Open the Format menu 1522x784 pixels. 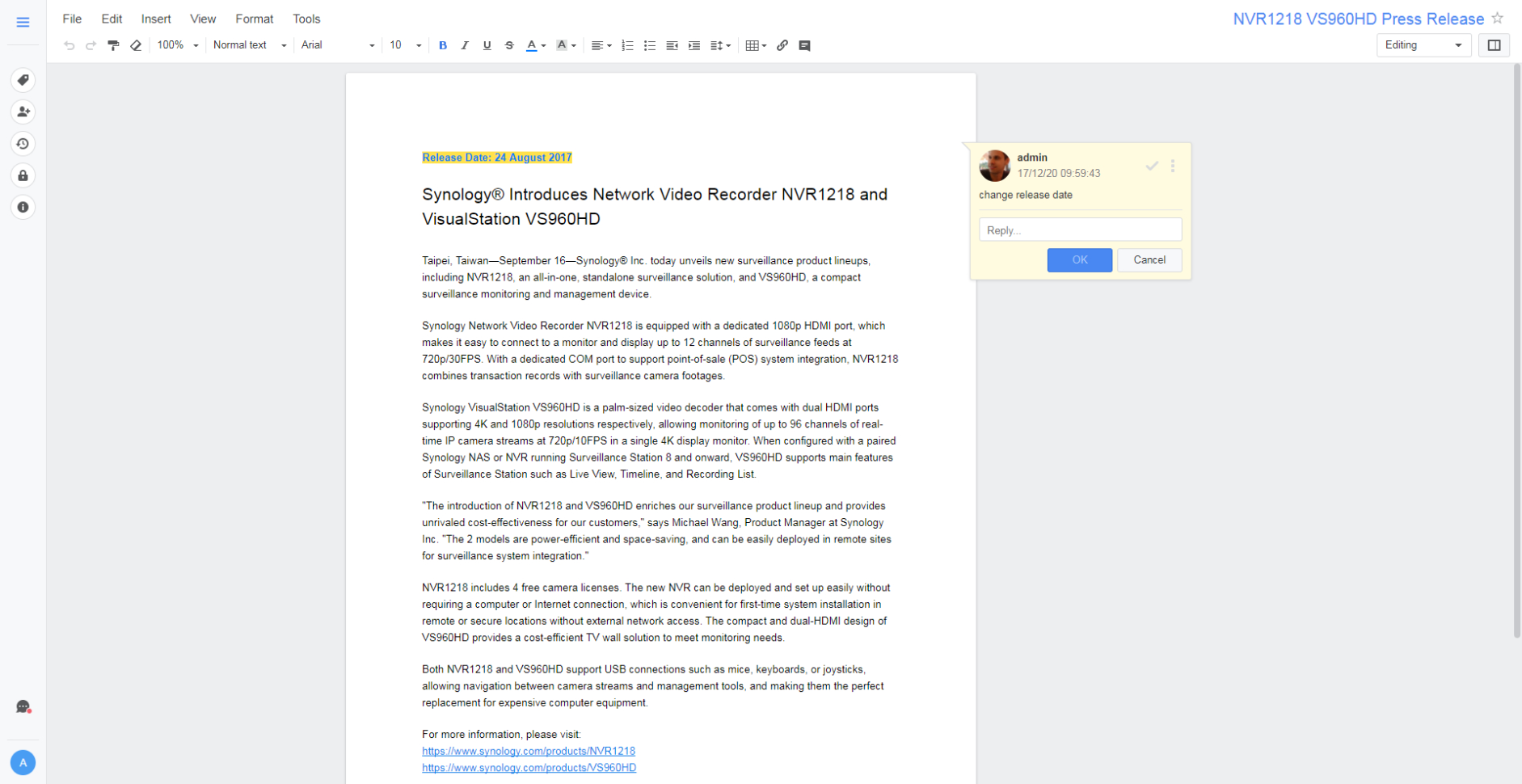pyautogui.click(x=254, y=18)
